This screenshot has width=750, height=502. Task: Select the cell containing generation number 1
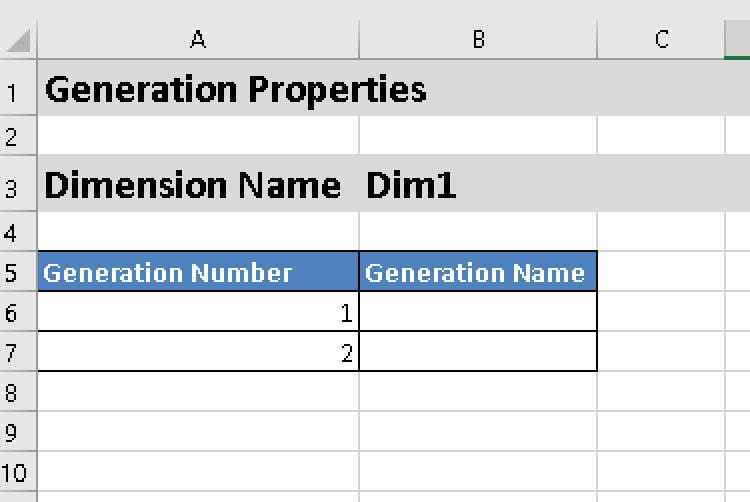198,313
